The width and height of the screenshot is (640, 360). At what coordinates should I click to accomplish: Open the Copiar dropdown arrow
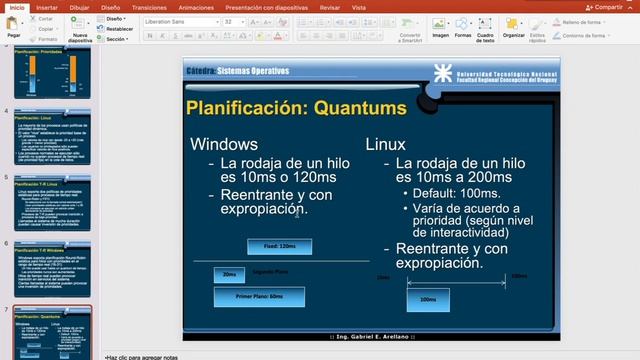pyautogui.click(x=57, y=29)
